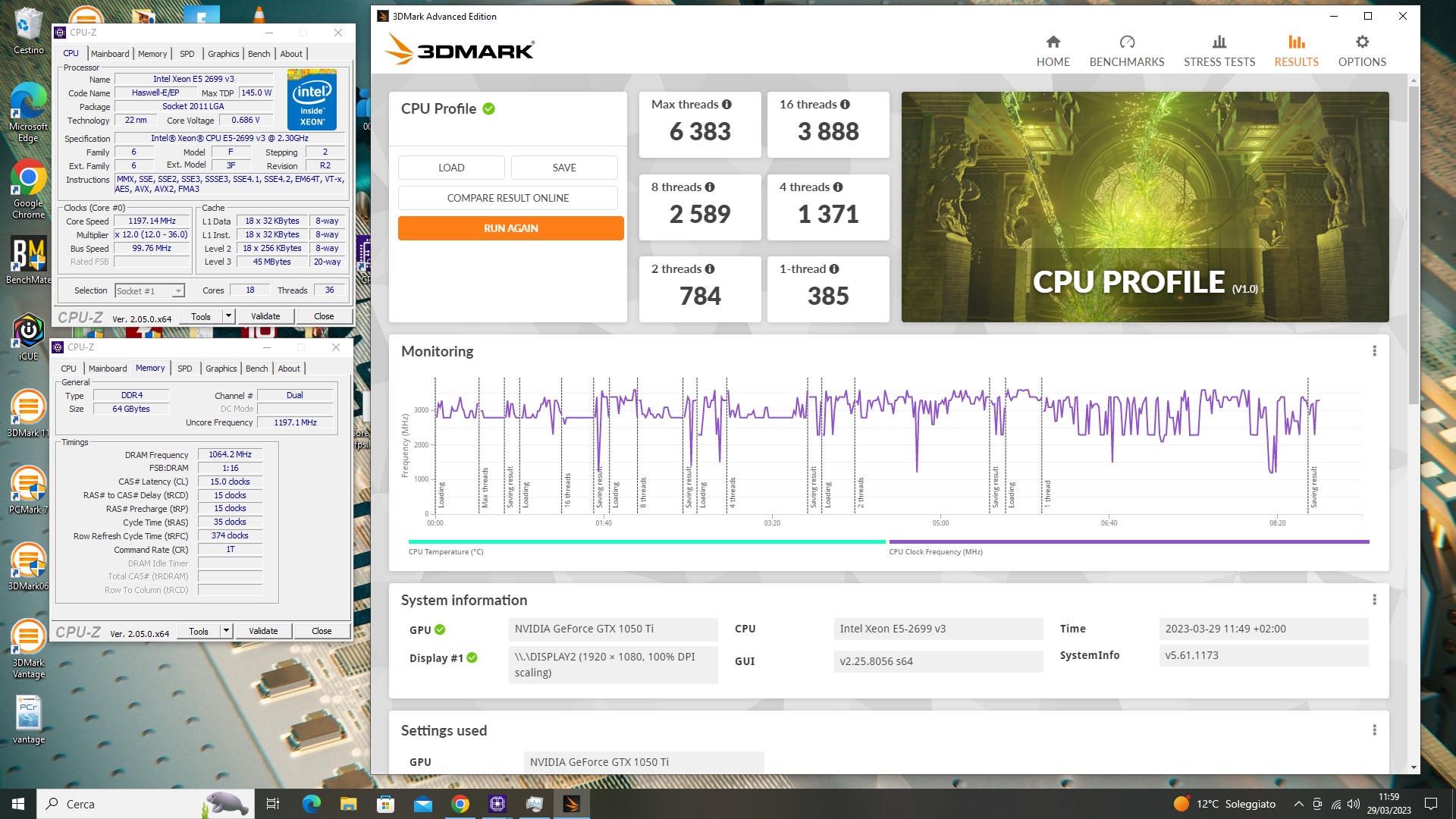
Task: Open Bench tab in upper CPU-Z
Action: [x=259, y=54]
